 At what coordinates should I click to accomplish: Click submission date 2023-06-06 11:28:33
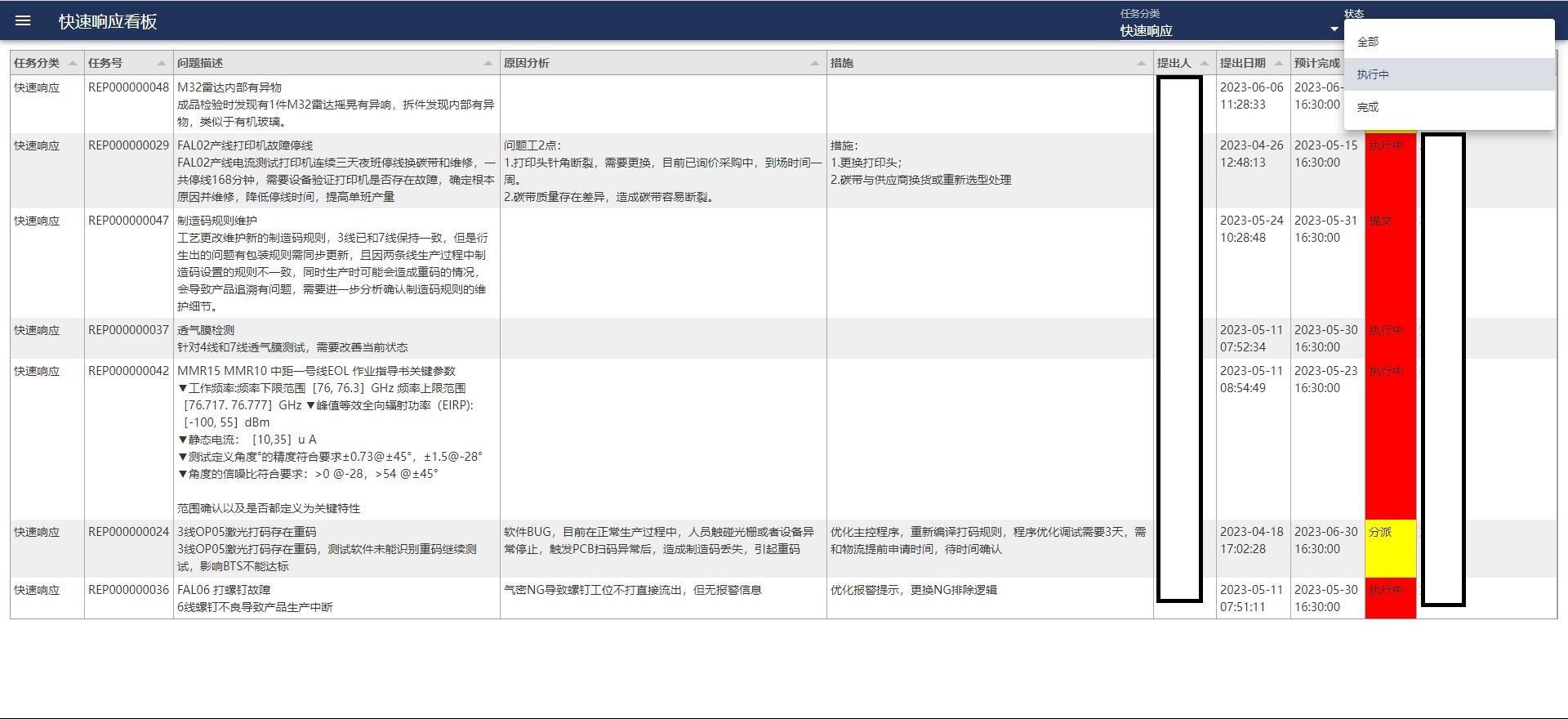1252,96
